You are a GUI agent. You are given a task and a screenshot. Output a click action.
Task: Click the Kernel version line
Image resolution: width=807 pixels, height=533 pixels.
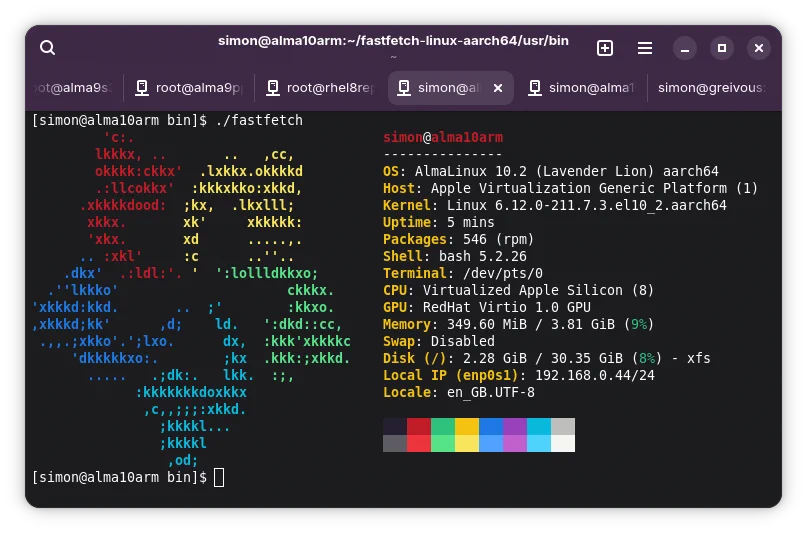pos(555,205)
